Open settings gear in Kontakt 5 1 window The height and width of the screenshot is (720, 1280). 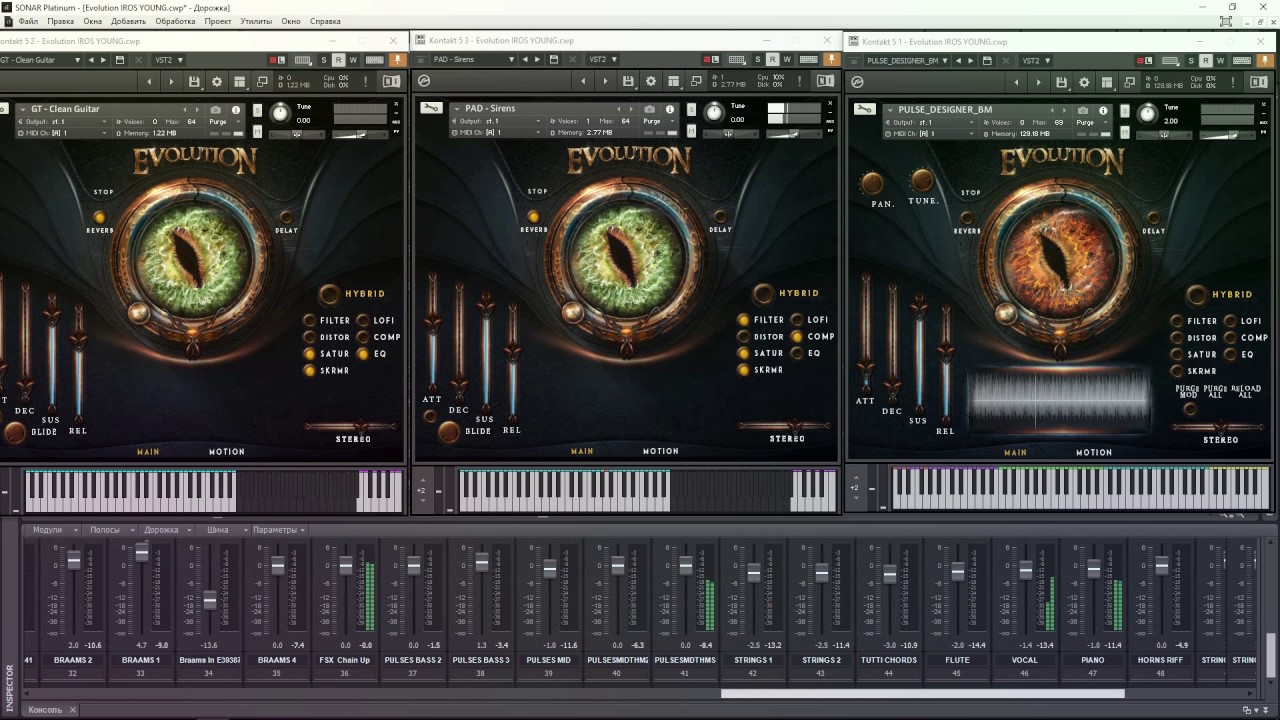1085,81
